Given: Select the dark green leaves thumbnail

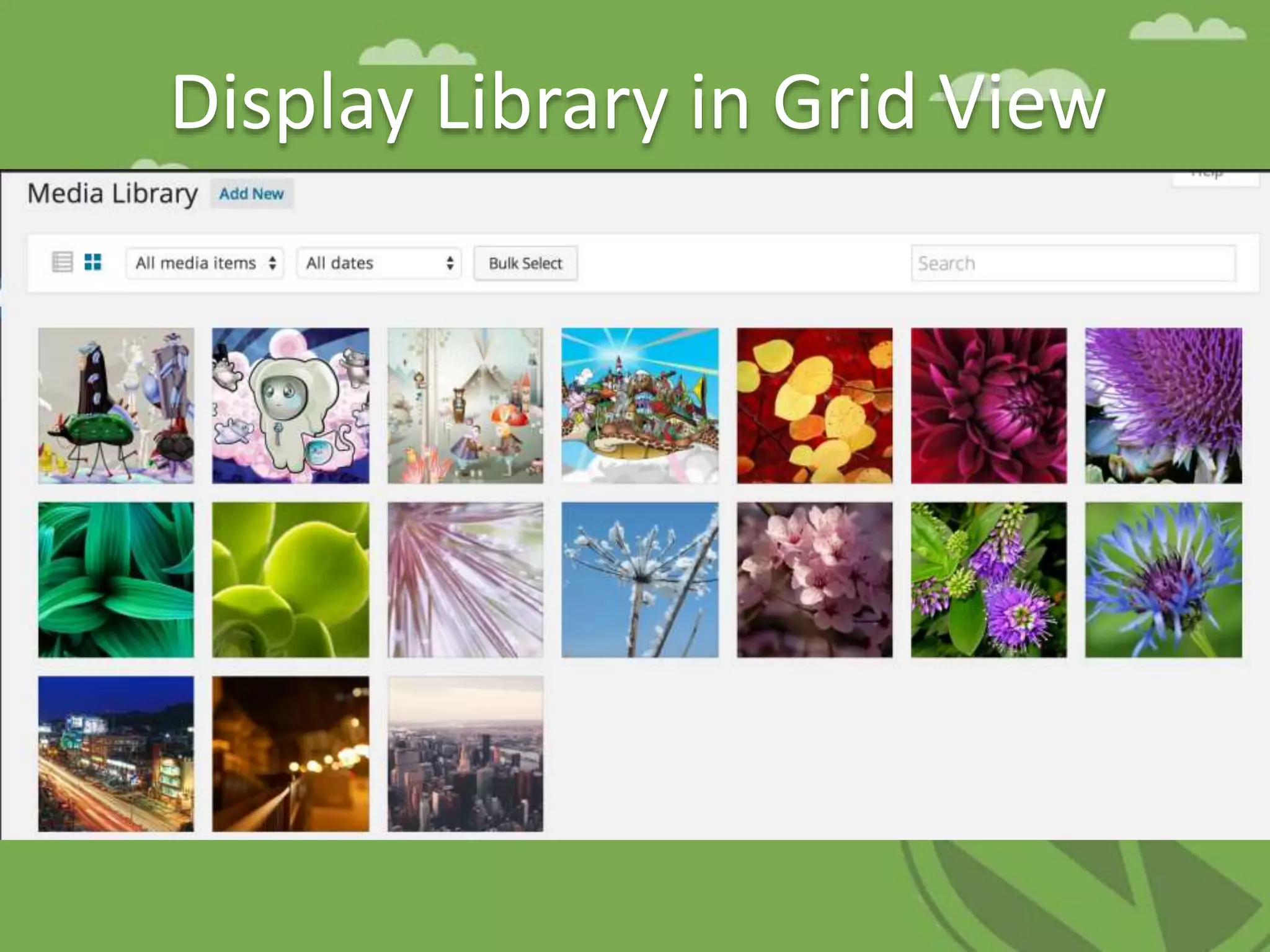Looking at the screenshot, I should click(116, 580).
